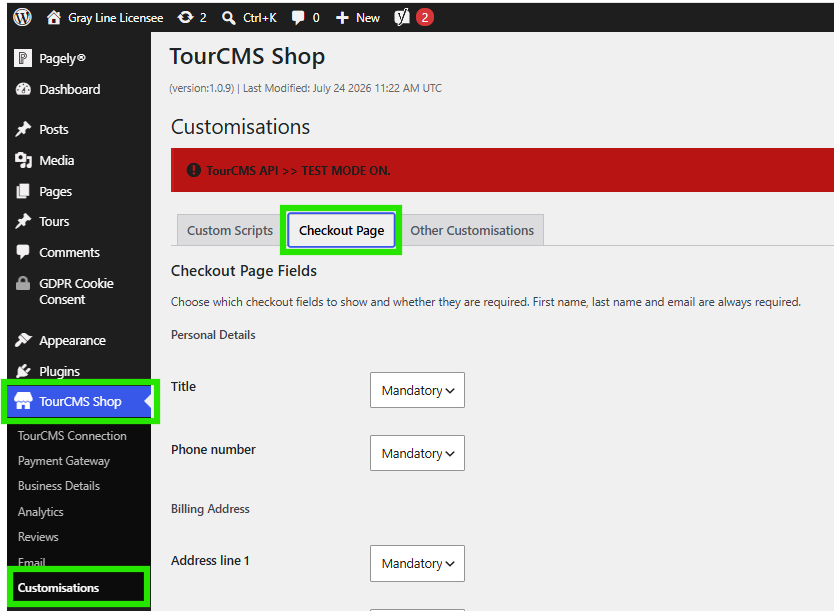This screenshot has height=611, width=834.
Task: Click the WordPress logo icon
Action: (x=22, y=18)
